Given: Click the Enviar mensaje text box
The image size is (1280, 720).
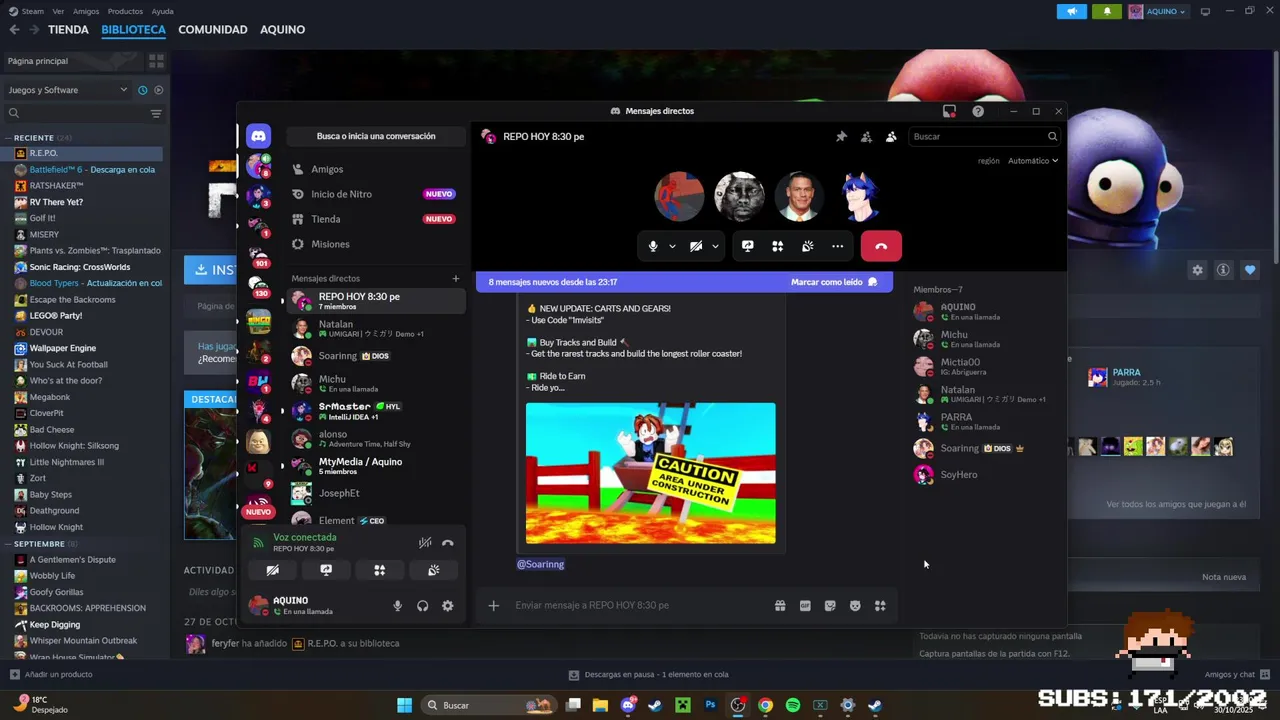Looking at the screenshot, I should [640, 605].
